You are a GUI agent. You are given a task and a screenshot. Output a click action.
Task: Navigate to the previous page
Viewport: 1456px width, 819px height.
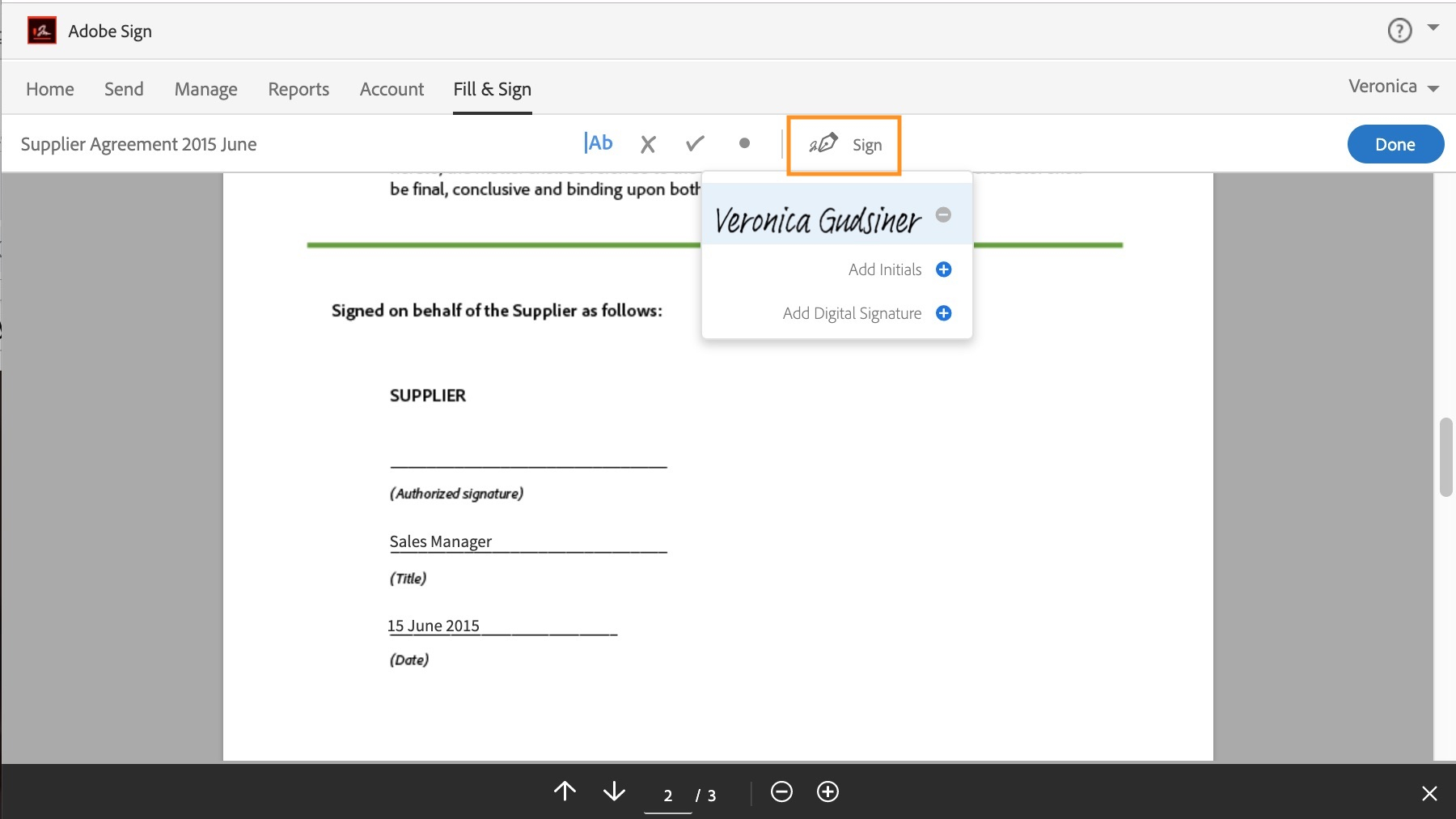[x=565, y=792]
